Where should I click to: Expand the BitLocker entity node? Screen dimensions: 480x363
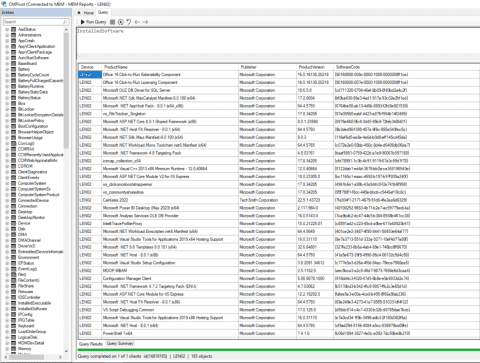point(7,109)
